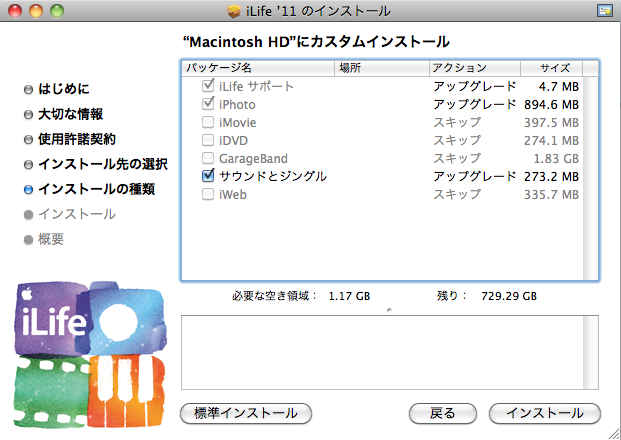The height and width of the screenshot is (440, 621).
Task: Click the window resize grip corner
Action: click(x=613, y=433)
